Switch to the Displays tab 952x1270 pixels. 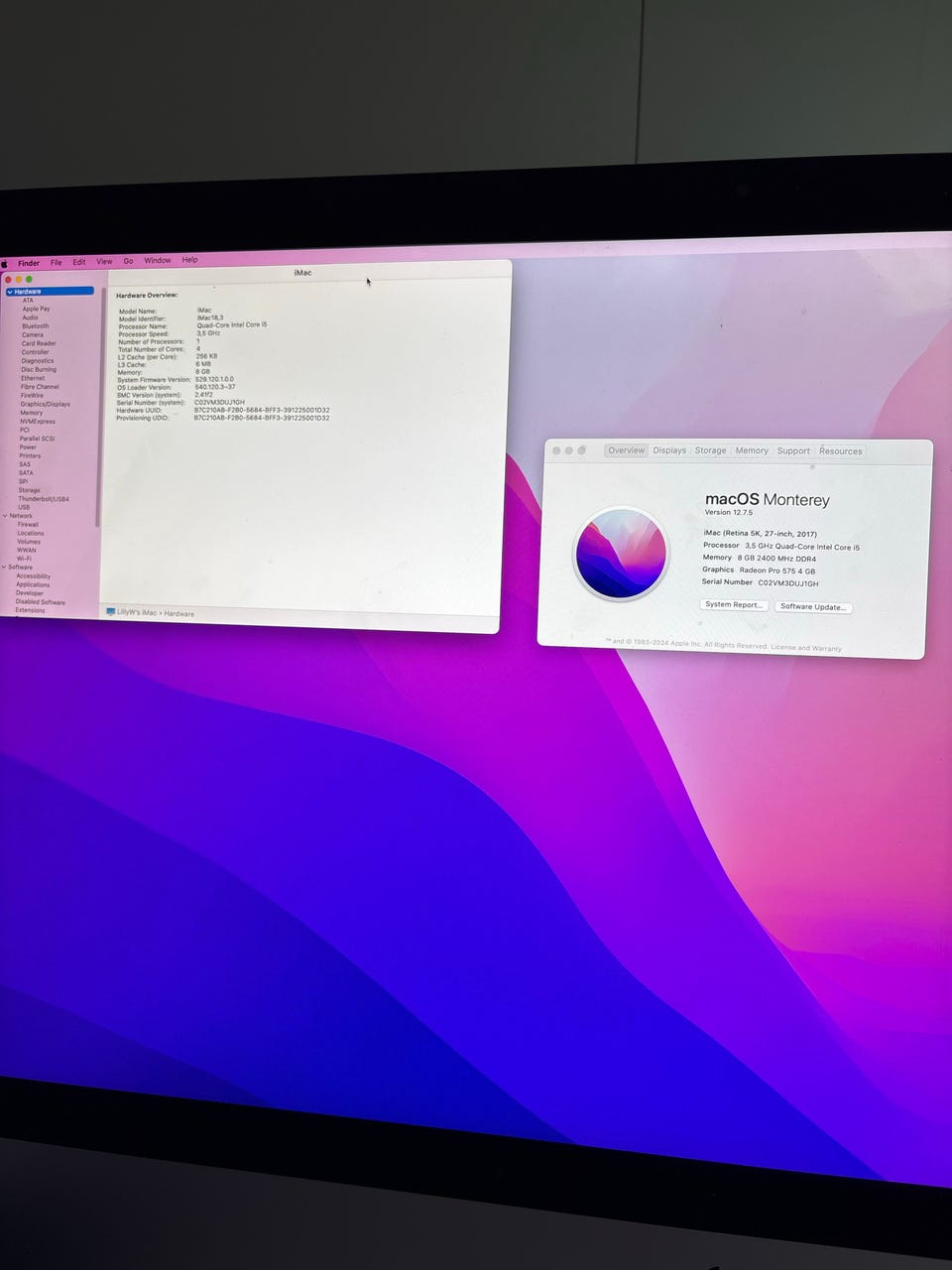tap(669, 450)
